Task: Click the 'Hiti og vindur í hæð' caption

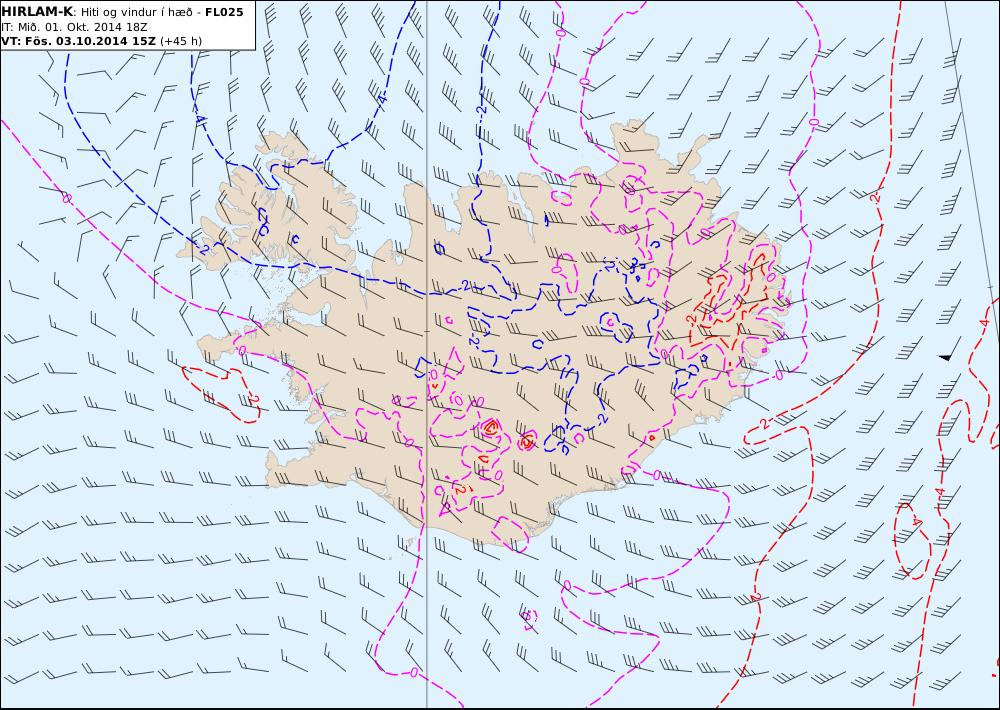Action: tap(136, 13)
